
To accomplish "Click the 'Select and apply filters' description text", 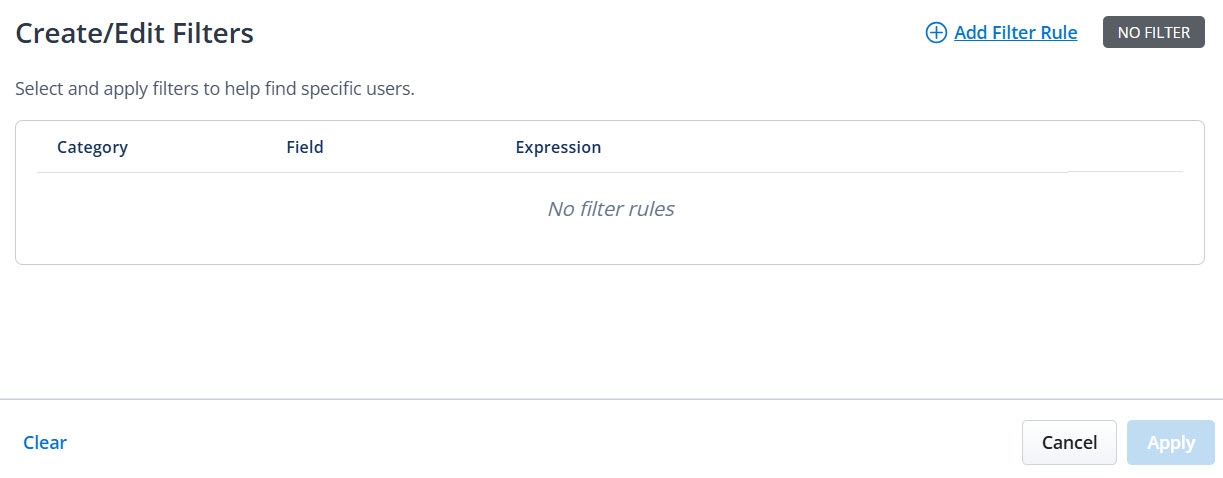I will [x=214, y=89].
